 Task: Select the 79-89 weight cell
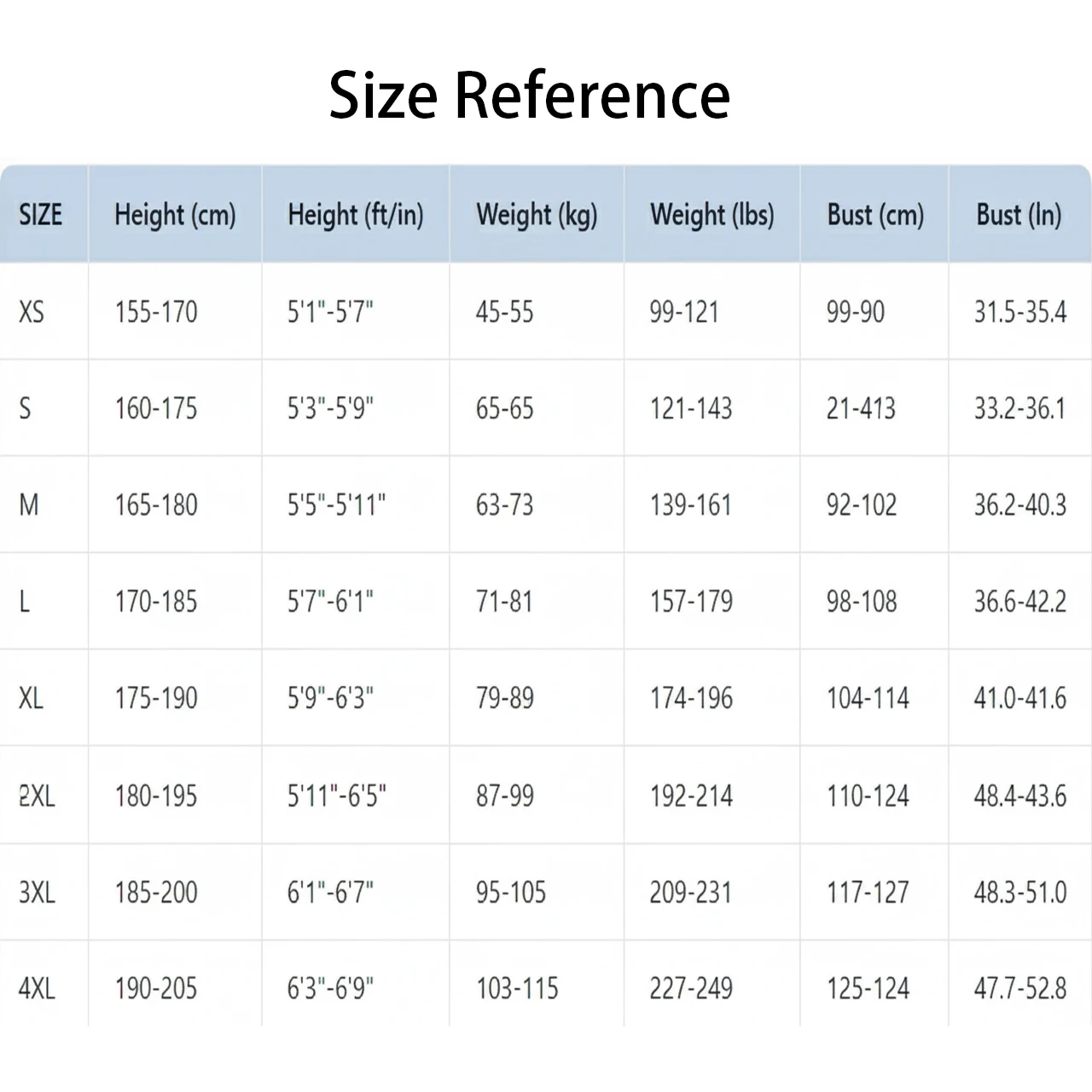coord(504,698)
